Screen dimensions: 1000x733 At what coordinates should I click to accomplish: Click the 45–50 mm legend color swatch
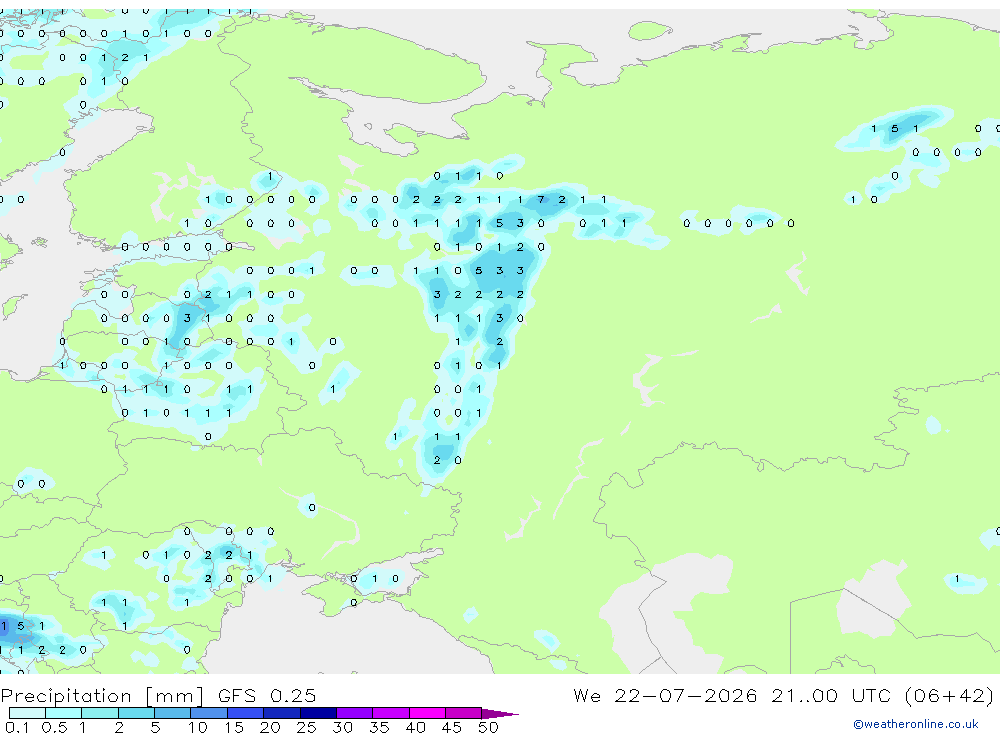coord(463,713)
